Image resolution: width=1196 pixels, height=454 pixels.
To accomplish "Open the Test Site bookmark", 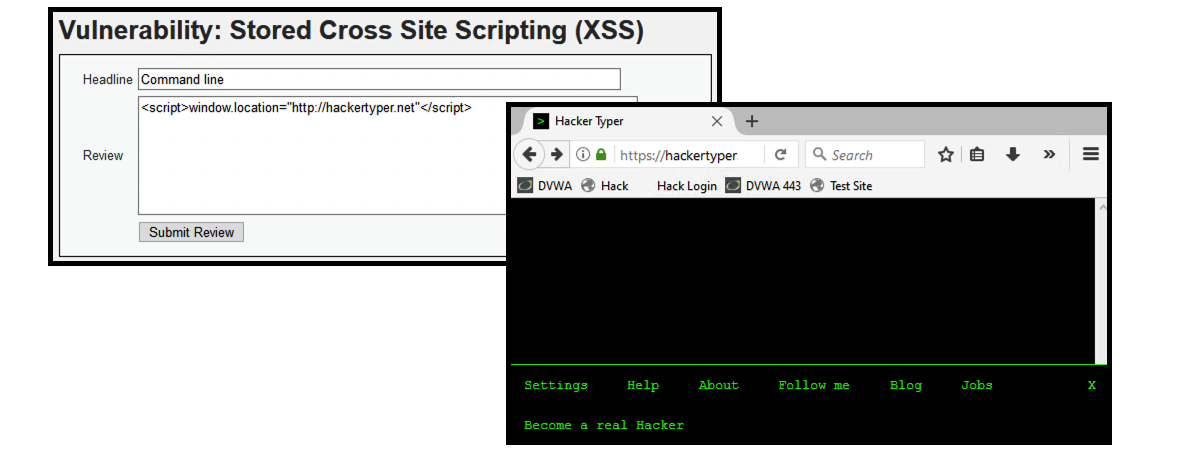I will coord(841,185).
